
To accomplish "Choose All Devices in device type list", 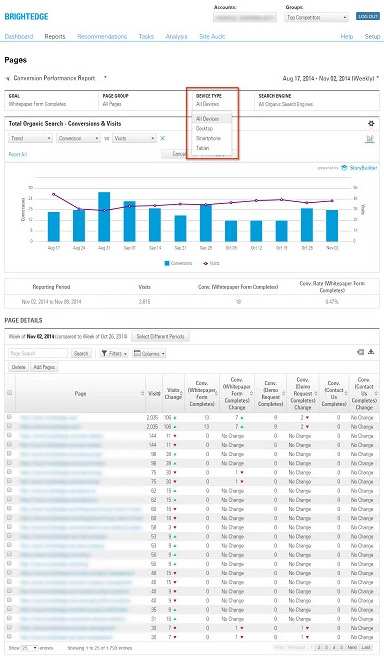I will 211,119.
